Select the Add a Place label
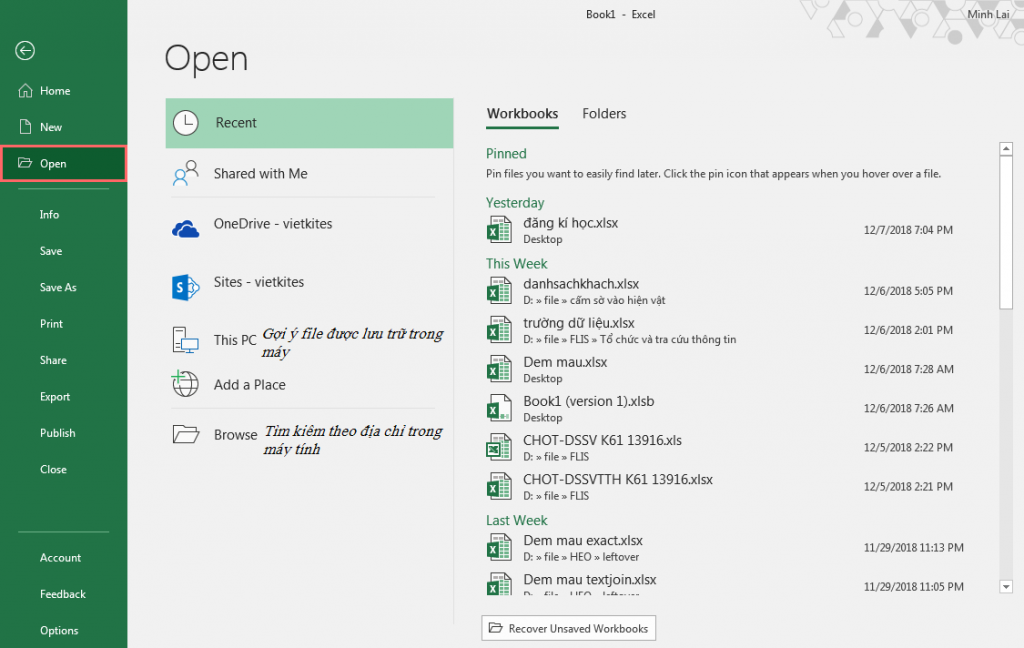1024x648 pixels. click(249, 385)
